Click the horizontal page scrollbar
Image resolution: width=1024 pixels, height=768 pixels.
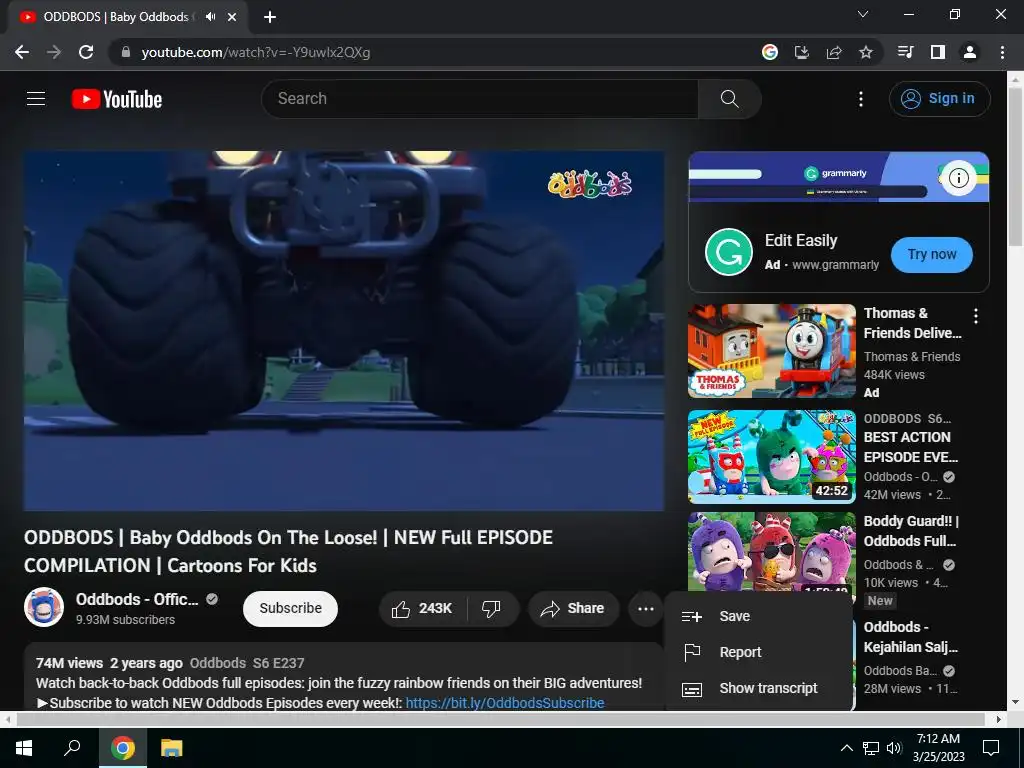[x=500, y=719]
